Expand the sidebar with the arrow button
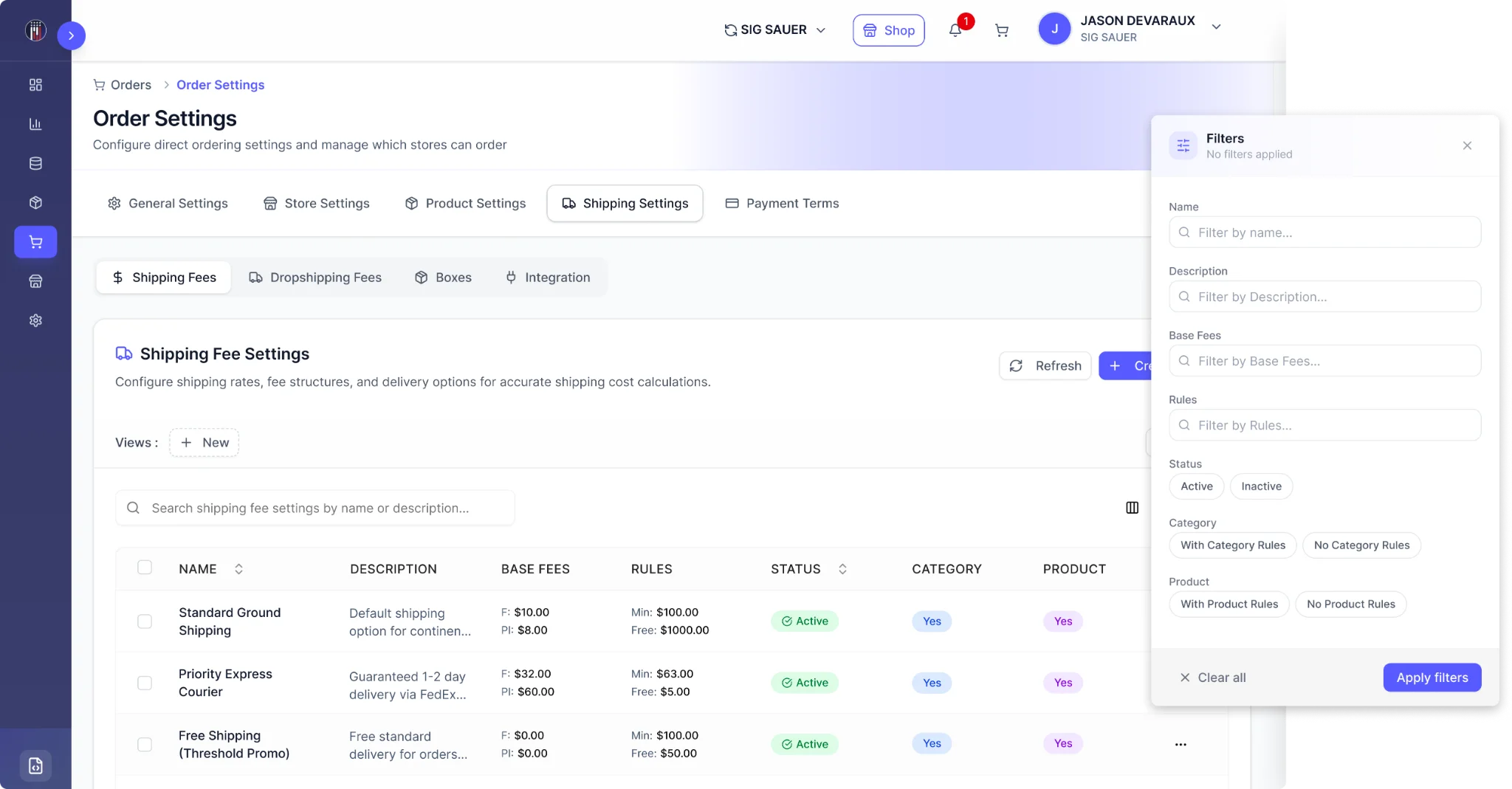The width and height of the screenshot is (1512, 789). pos(71,35)
